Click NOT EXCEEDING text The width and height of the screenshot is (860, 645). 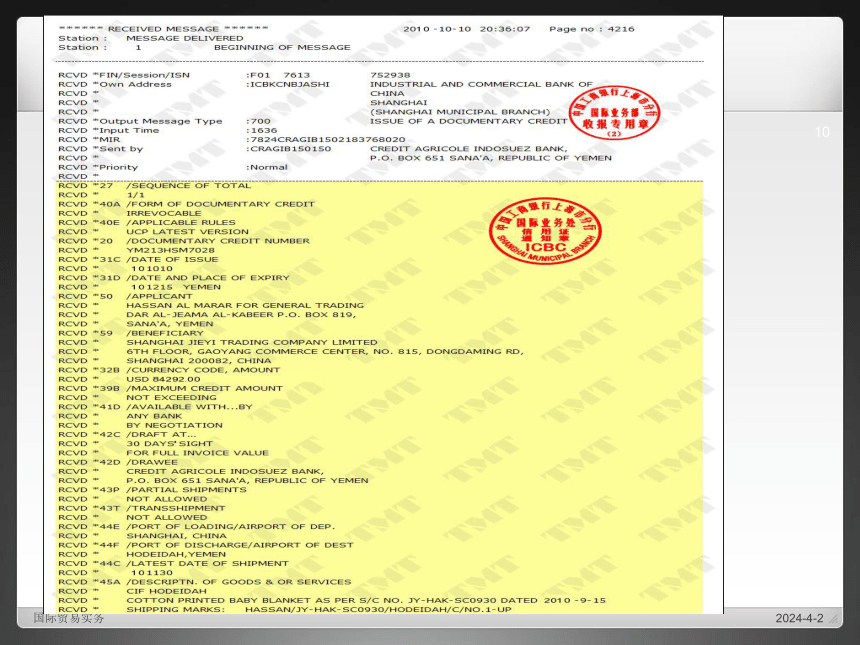coord(172,398)
